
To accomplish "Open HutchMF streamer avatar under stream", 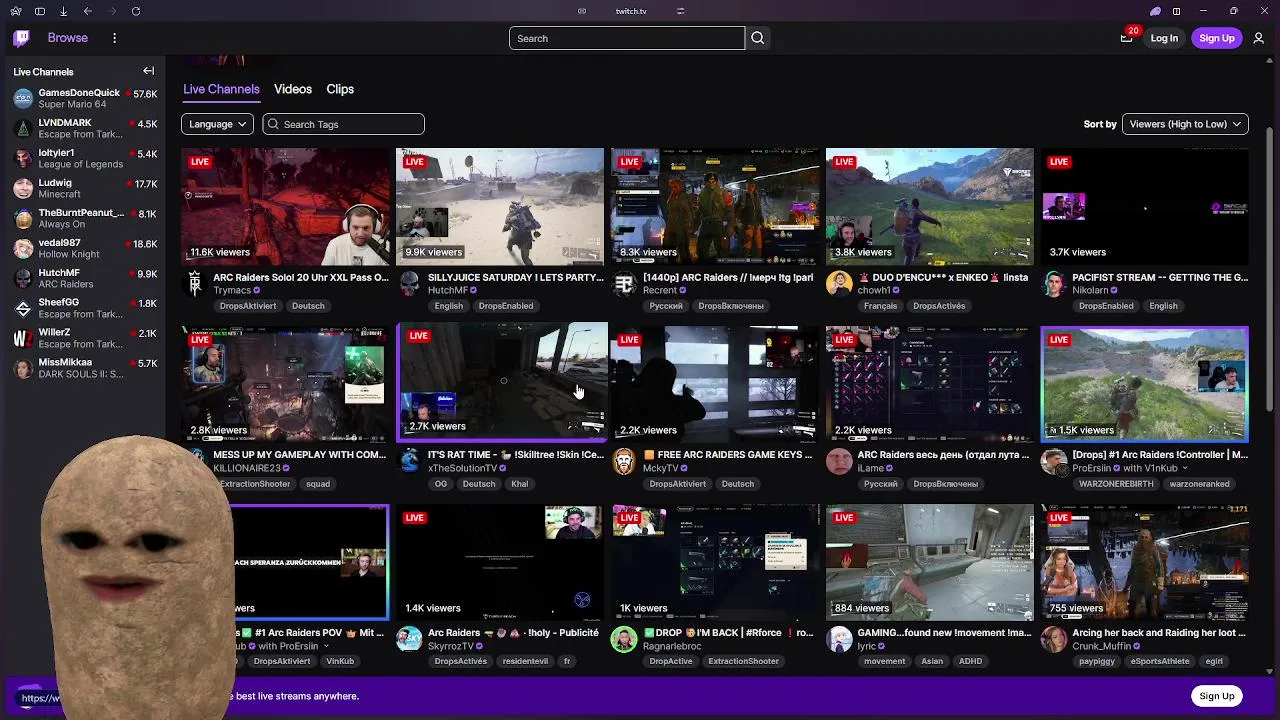I will pyautogui.click(x=409, y=284).
